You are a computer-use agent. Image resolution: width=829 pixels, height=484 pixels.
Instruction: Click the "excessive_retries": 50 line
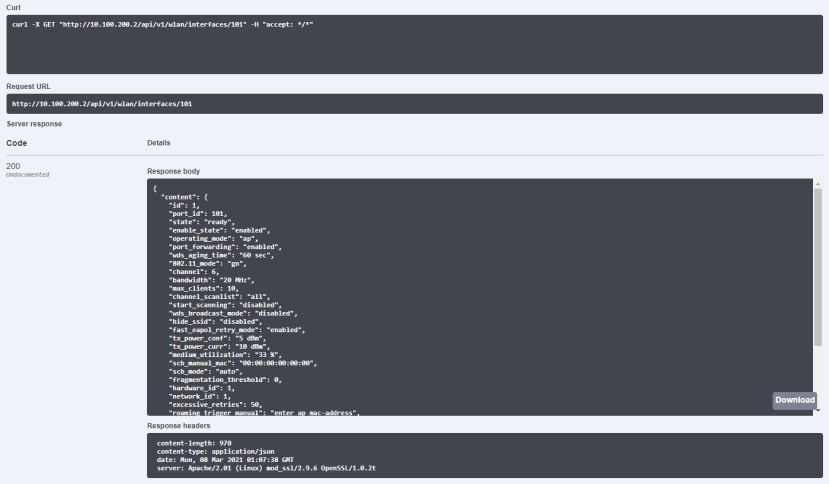(215, 404)
